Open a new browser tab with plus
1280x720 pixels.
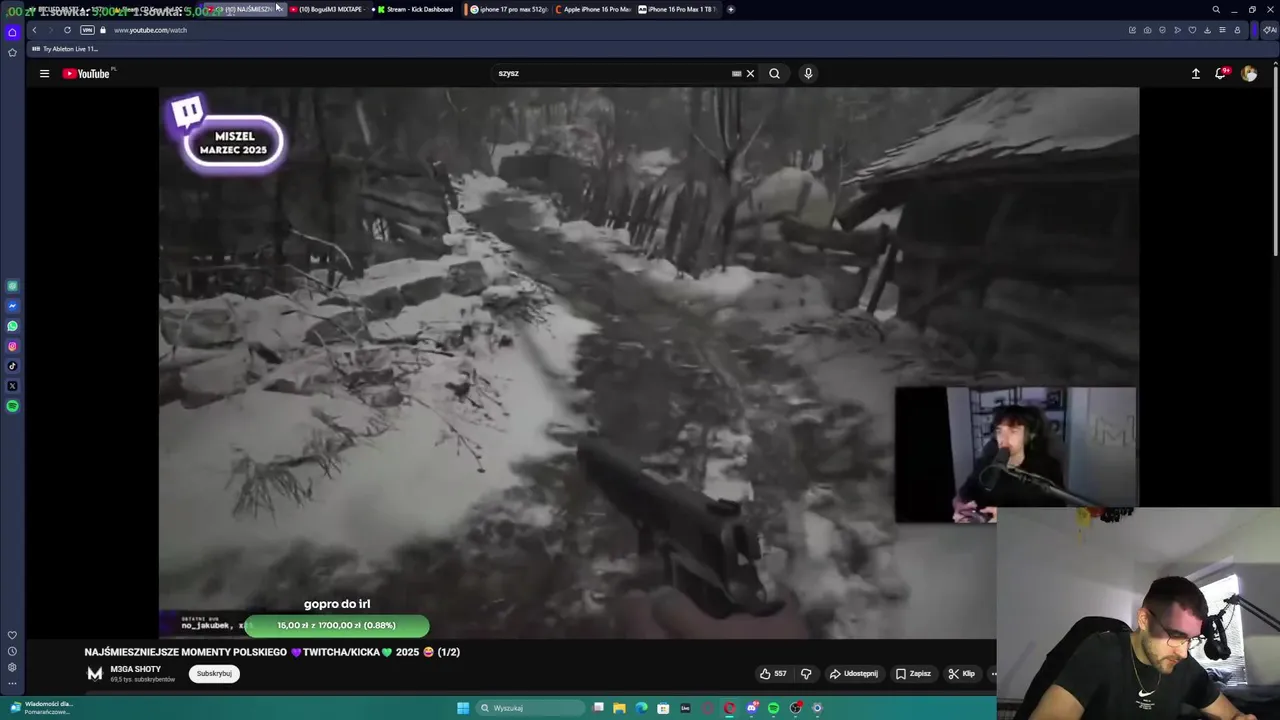731,9
